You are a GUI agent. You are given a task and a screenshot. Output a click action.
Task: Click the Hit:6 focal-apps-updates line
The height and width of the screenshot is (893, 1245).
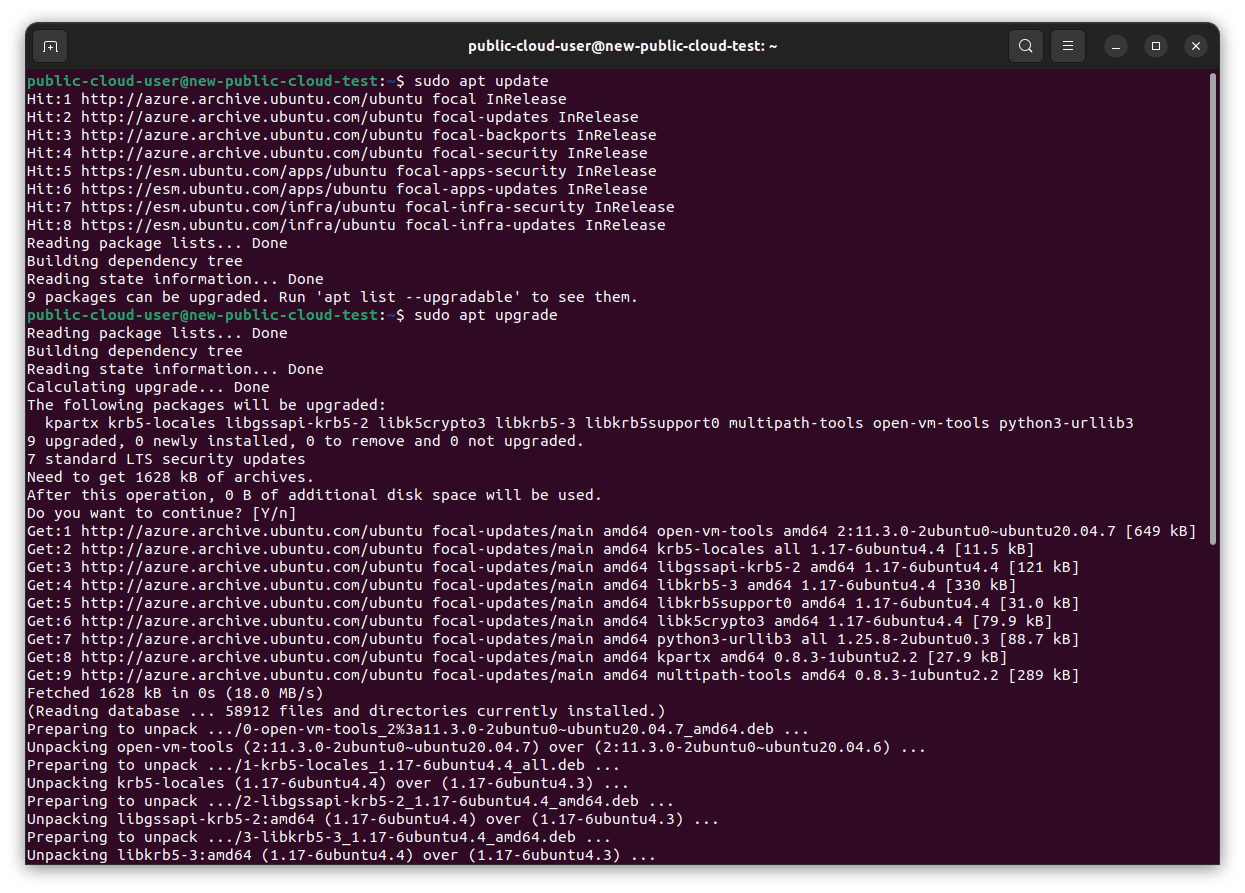(337, 189)
